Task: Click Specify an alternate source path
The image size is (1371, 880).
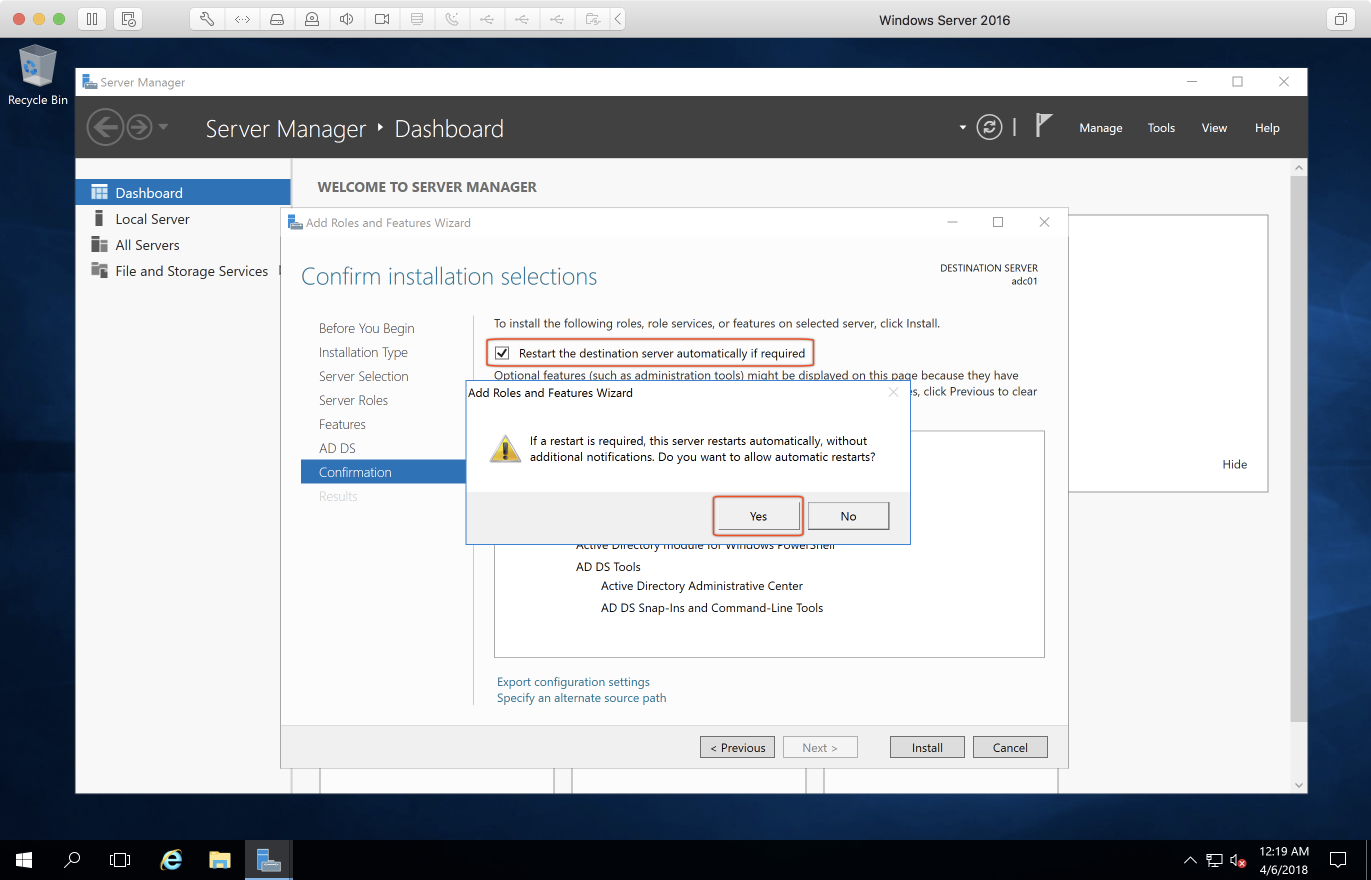Action: pyautogui.click(x=581, y=698)
